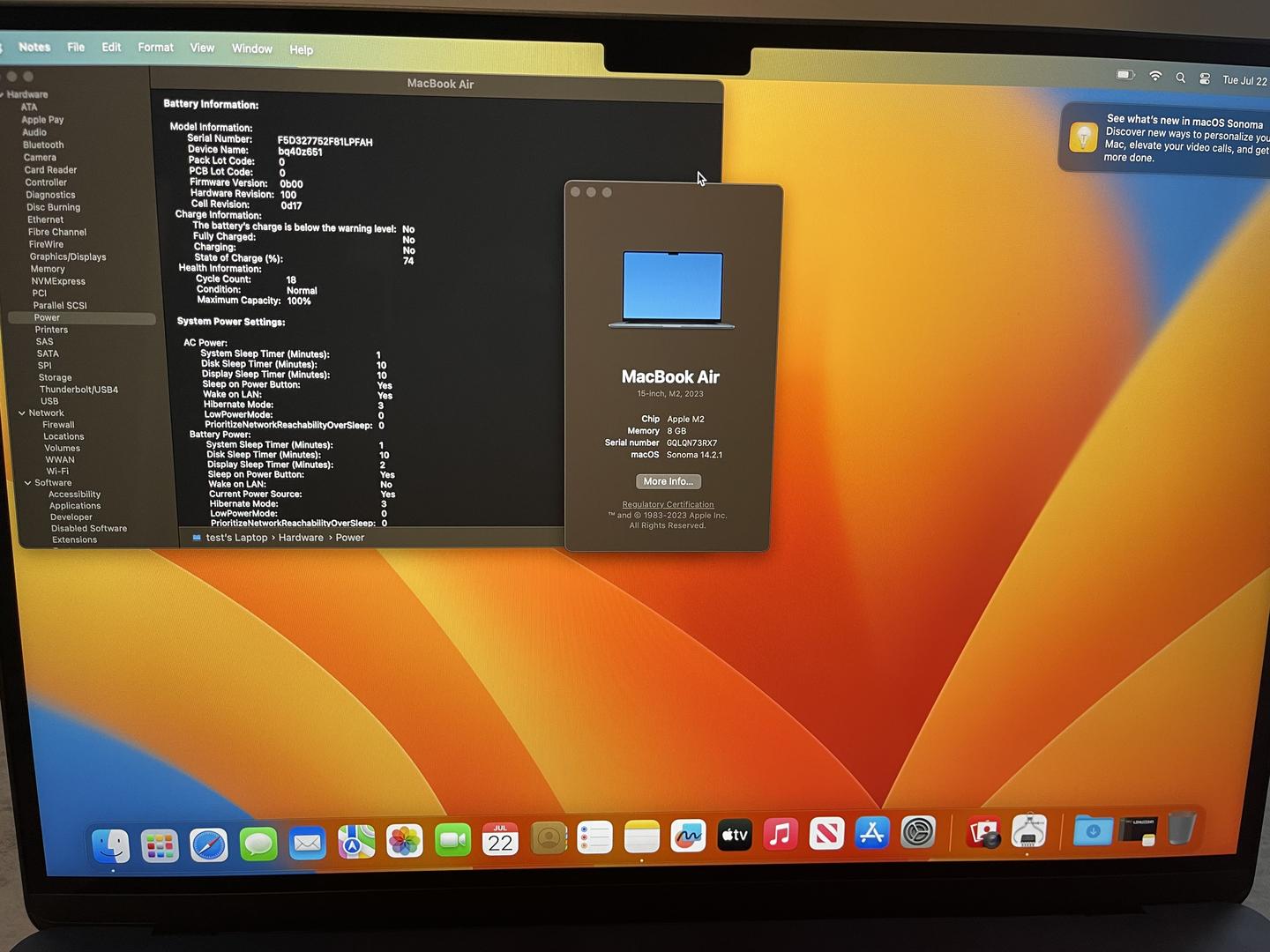Image resolution: width=1270 pixels, height=952 pixels.
Task: Launch Maps from the Dock
Action: coord(356,843)
